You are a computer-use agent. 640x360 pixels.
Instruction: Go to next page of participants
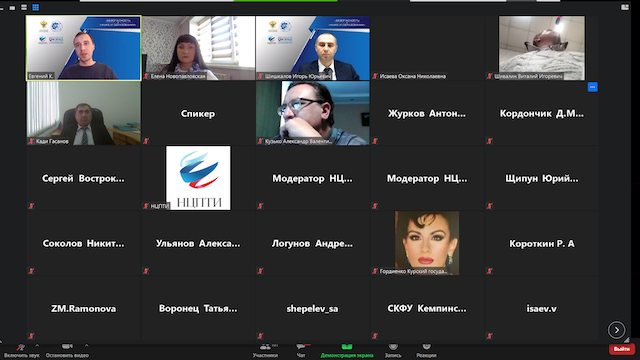pos(616,330)
